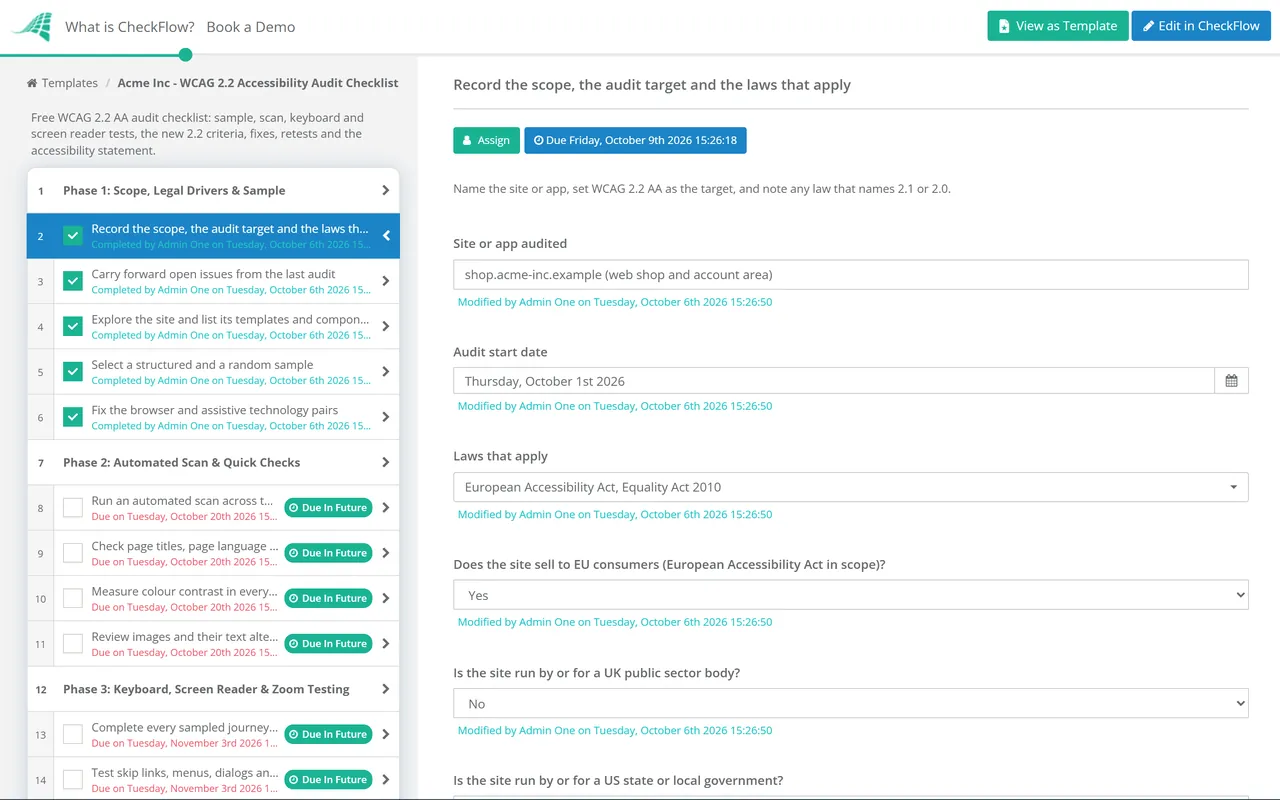Click the Test skip links, menus, dialogs task title
1280x800 pixels.
pos(184,773)
